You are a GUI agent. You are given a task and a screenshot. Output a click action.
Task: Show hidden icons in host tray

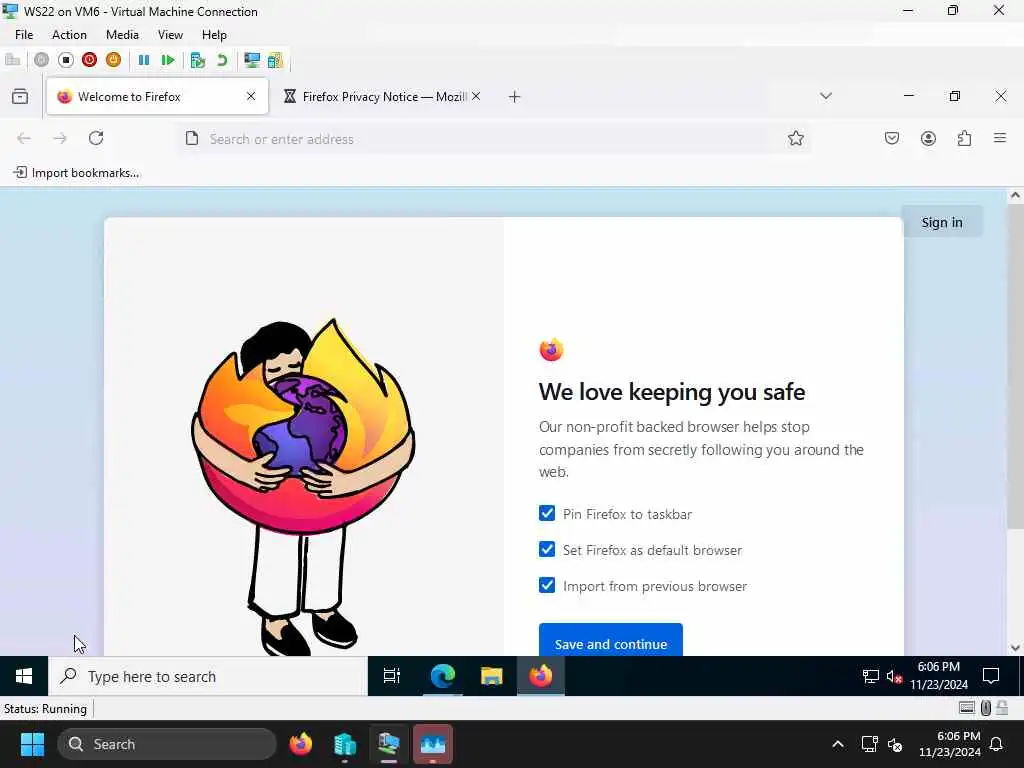pos(837,744)
